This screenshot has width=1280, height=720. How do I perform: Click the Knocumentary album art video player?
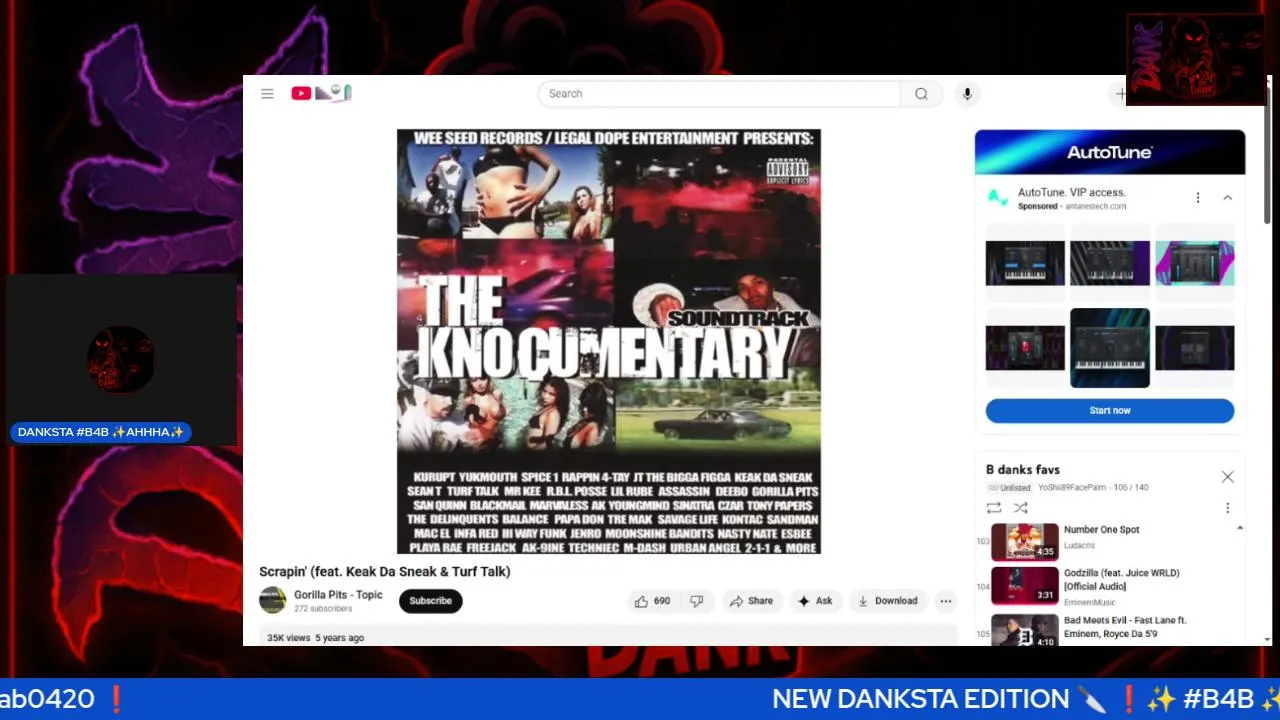[609, 341]
